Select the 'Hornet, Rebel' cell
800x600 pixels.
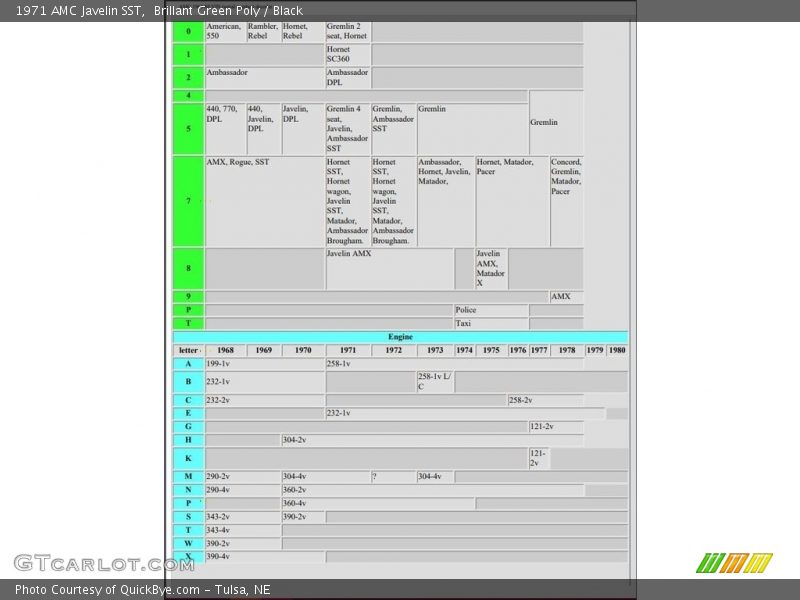click(303, 32)
